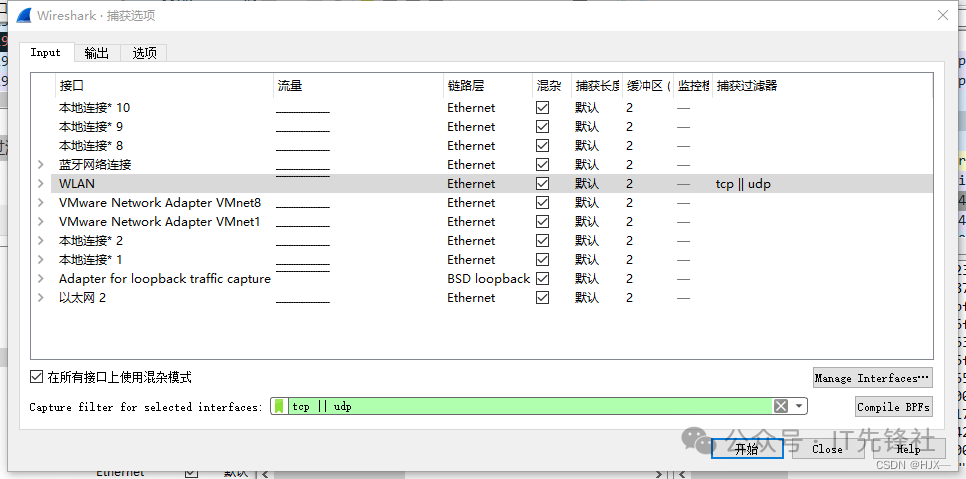Click the green filter bookmark icon
Viewport: 966px width, 479px height.
point(279,406)
